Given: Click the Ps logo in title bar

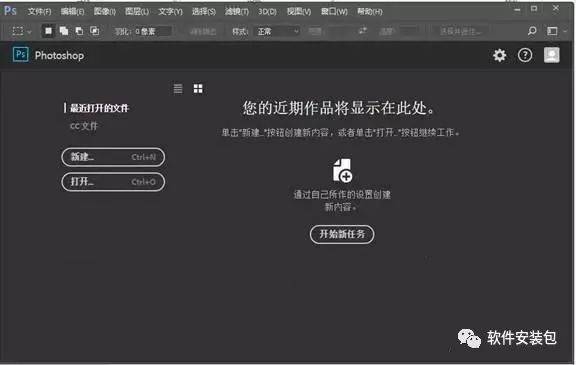Looking at the screenshot, I should (10, 11).
